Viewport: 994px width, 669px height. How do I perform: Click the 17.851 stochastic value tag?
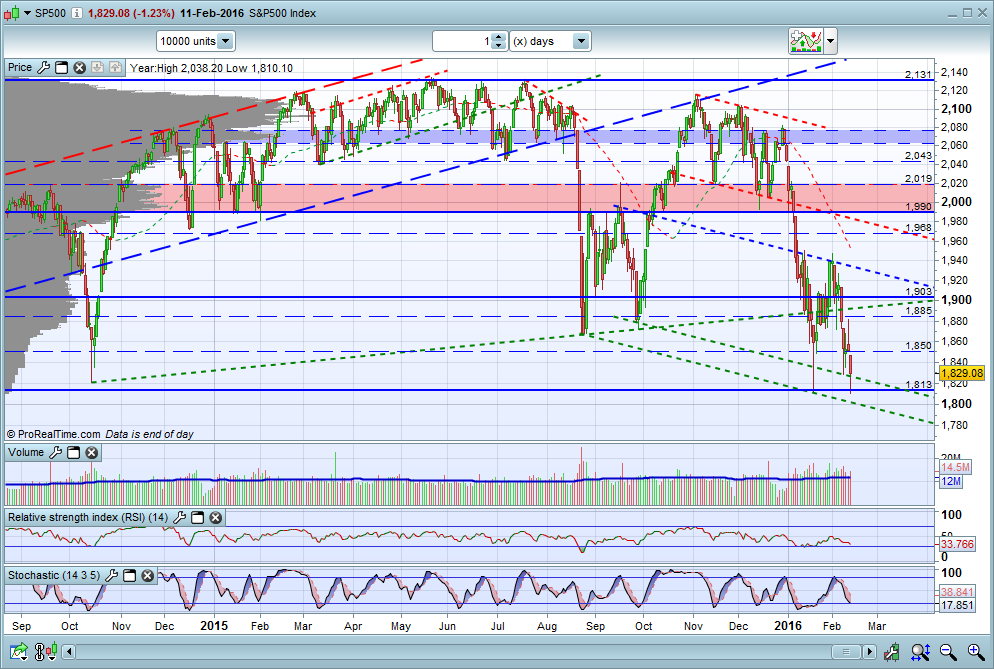pyautogui.click(x=957, y=605)
